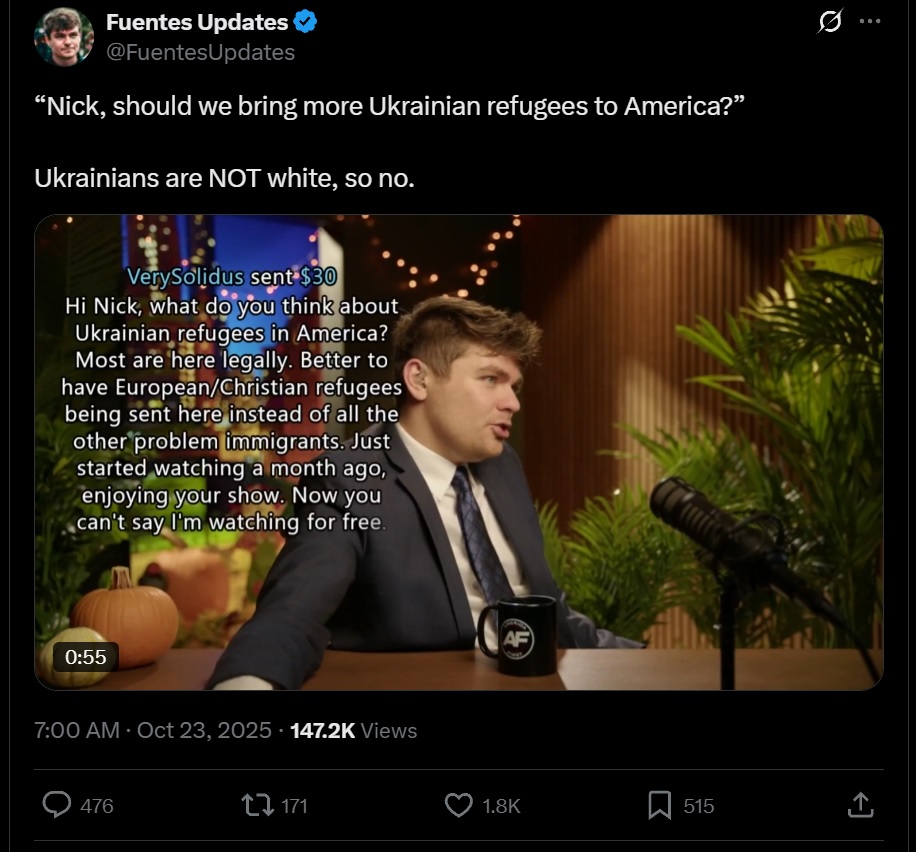The height and width of the screenshot is (852, 916).
Task: Click the 476 replies count
Action: pos(96,806)
